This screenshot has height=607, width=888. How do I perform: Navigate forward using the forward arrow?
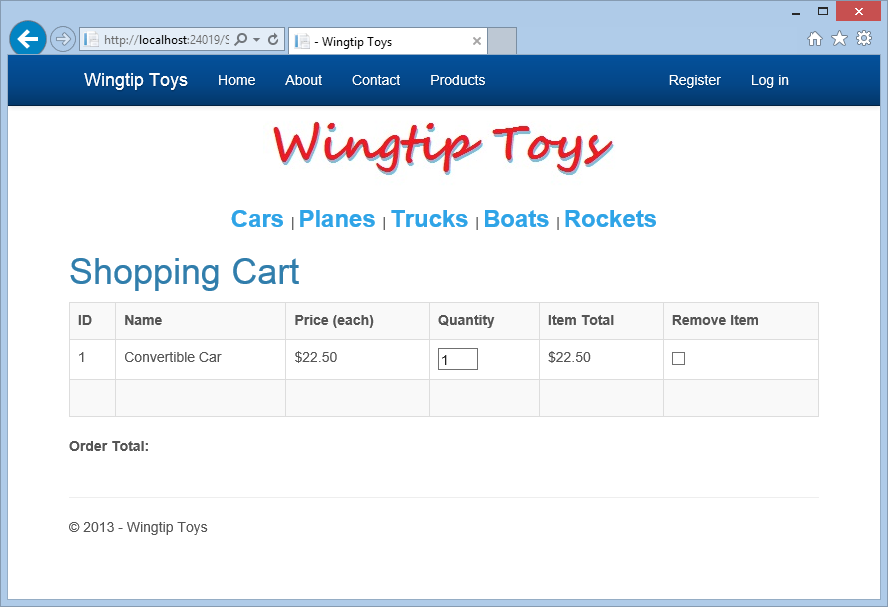(62, 38)
